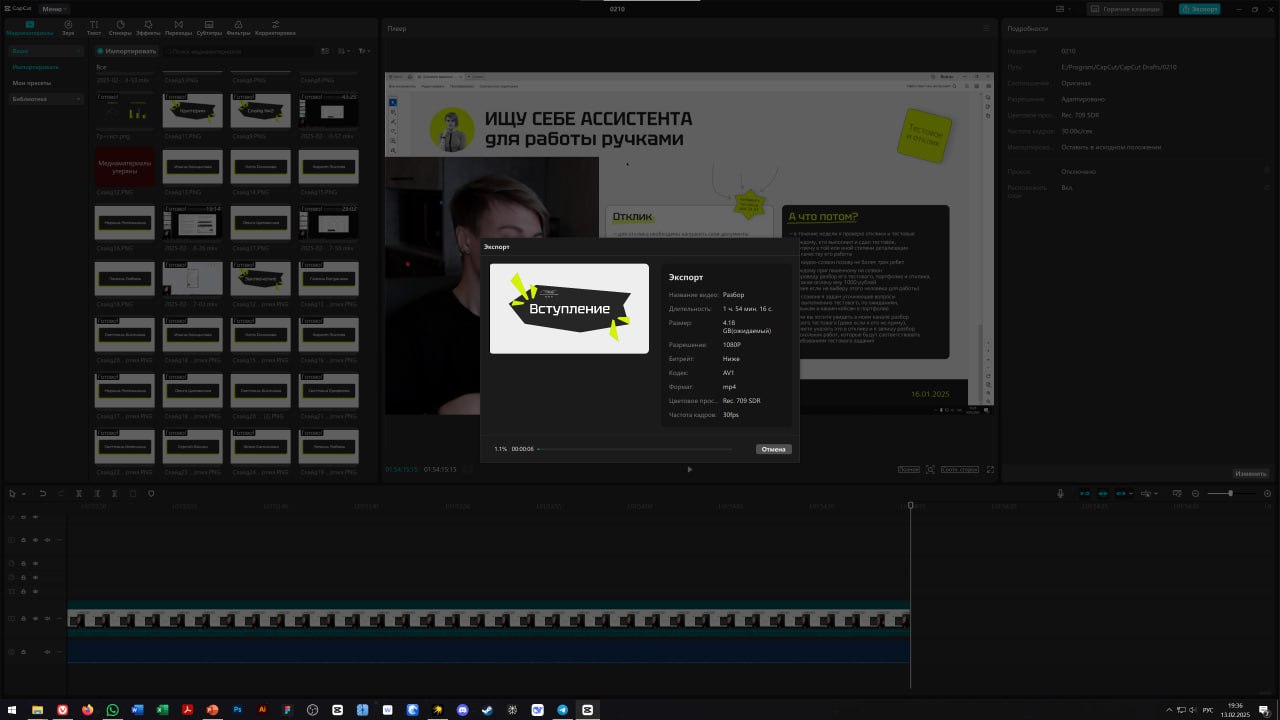The height and width of the screenshot is (720, 1280).
Task: Select the Все media category label
Action: (101, 67)
